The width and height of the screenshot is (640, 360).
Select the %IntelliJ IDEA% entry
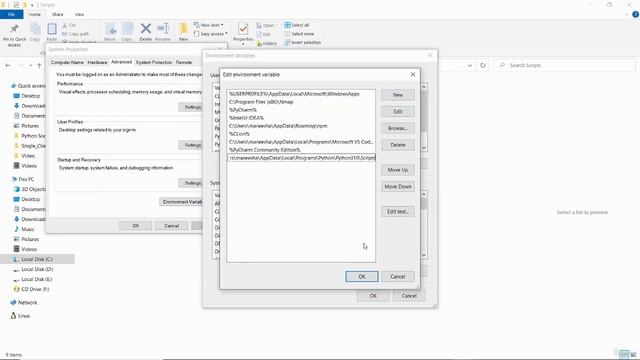301,118
